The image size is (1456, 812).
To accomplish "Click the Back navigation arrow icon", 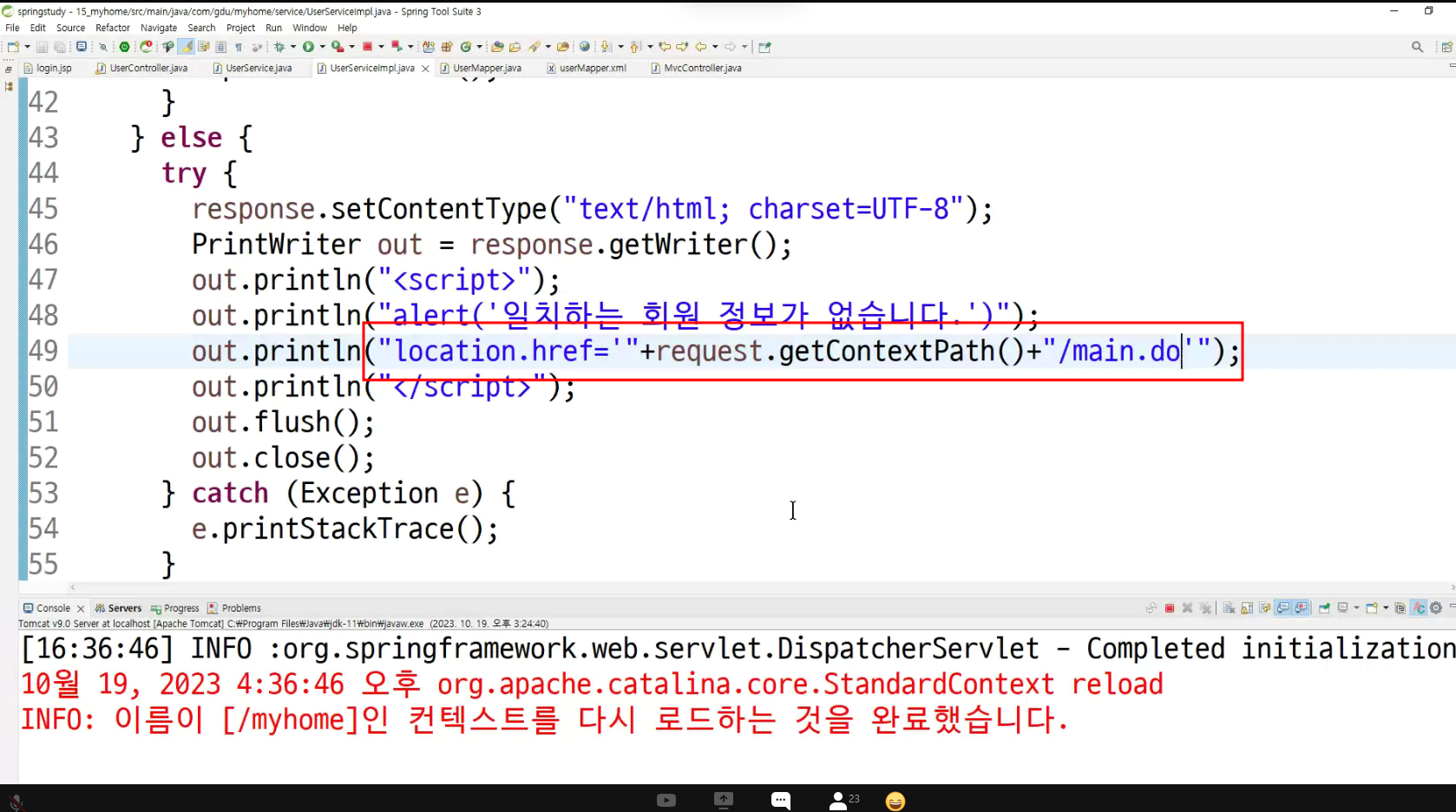I will (700, 47).
